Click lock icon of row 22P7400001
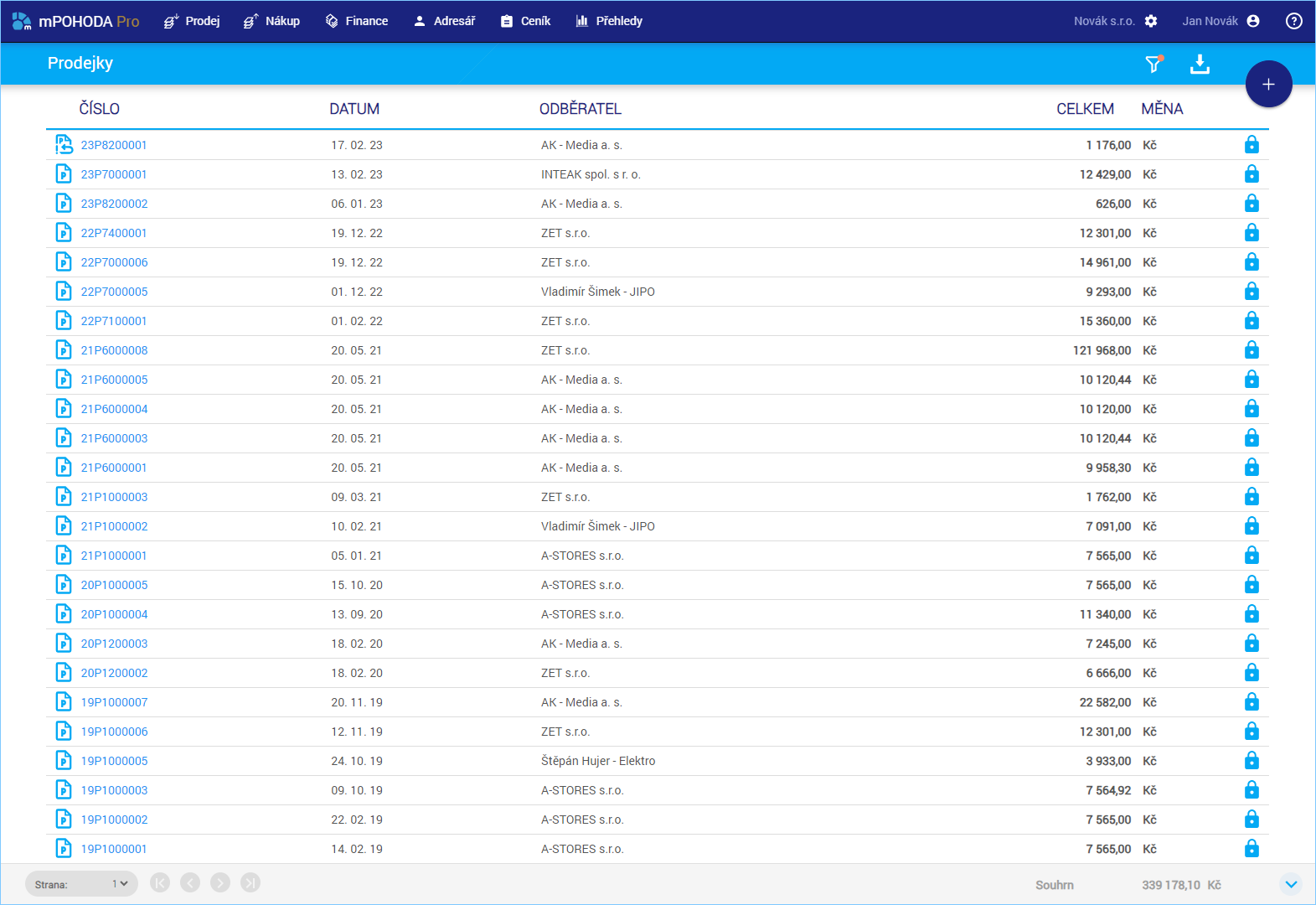1316x905 pixels. coord(1251,233)
